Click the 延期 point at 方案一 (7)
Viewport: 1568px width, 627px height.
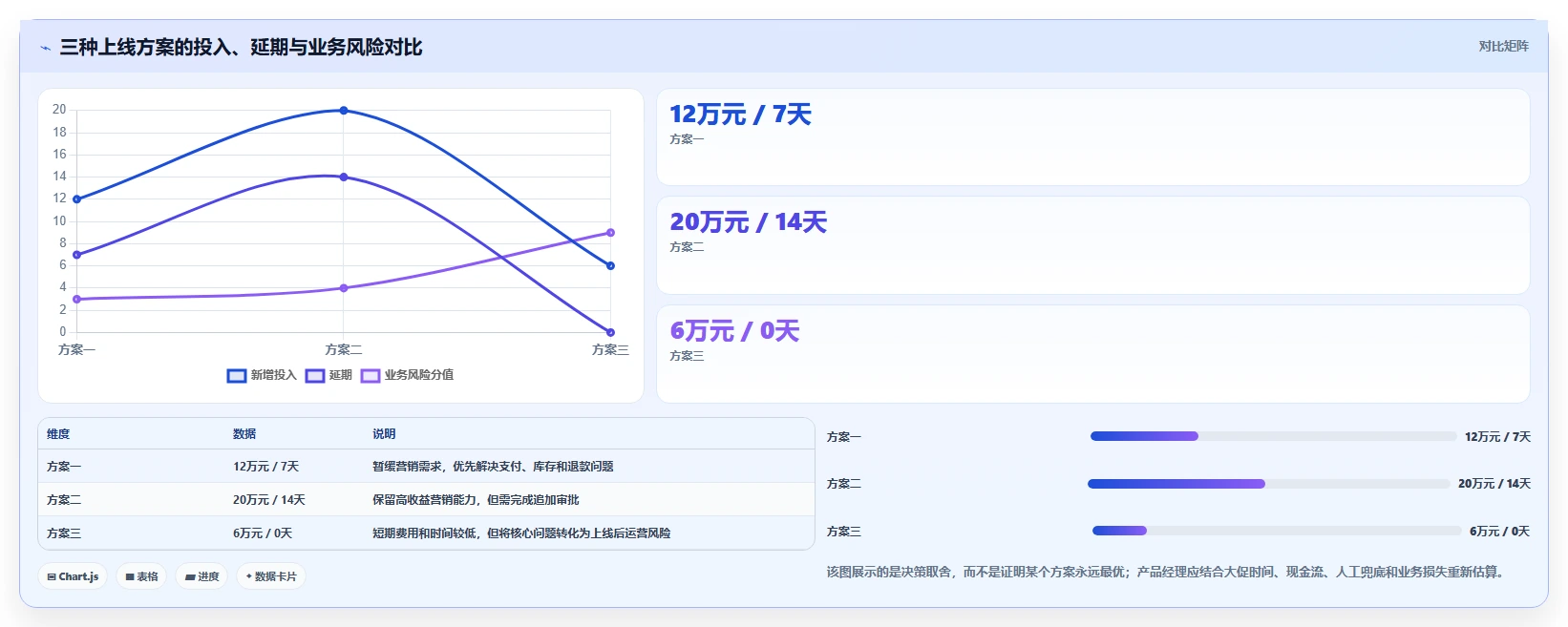coord(77,255)
